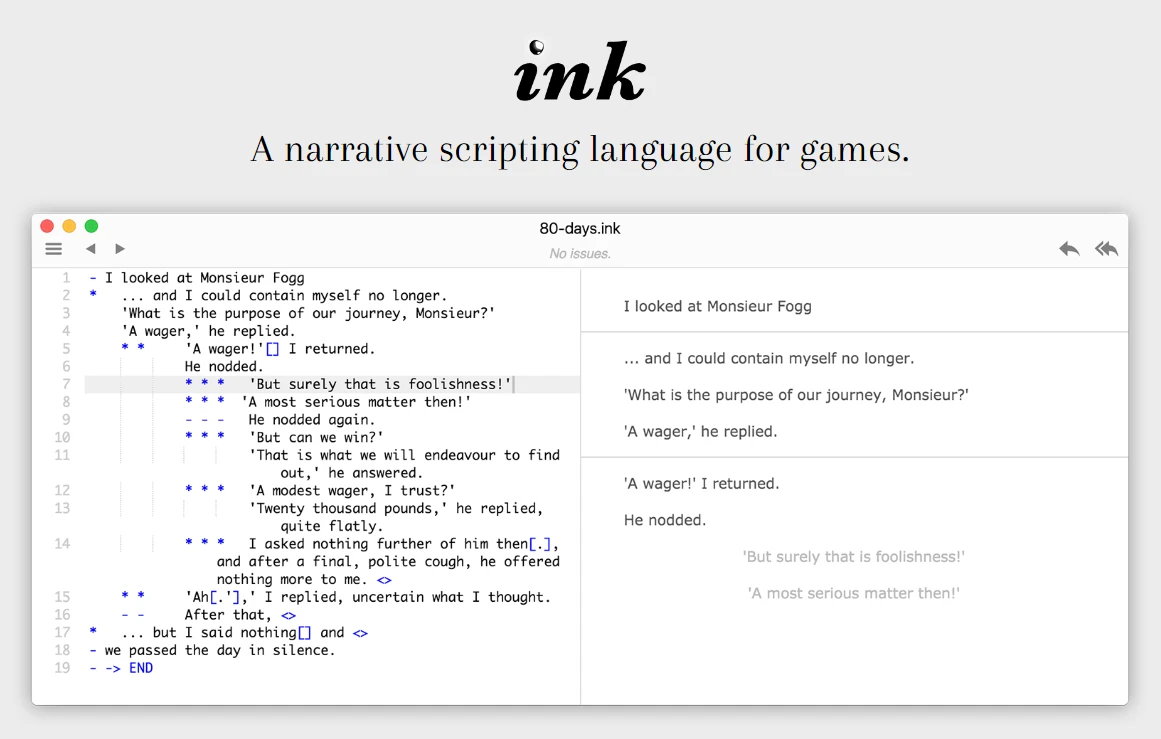The width and height of the screenshot is (1161, 739).
Task: Click editor line ''But can we win?''
Action: point(316,438)
